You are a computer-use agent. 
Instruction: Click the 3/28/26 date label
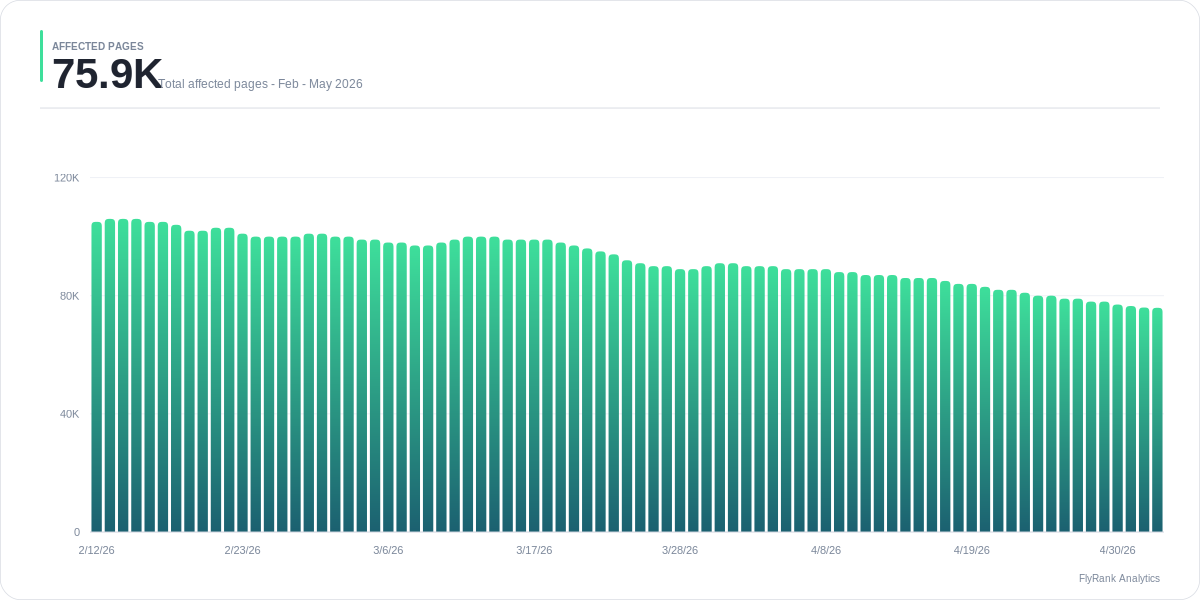click(680, 550)
